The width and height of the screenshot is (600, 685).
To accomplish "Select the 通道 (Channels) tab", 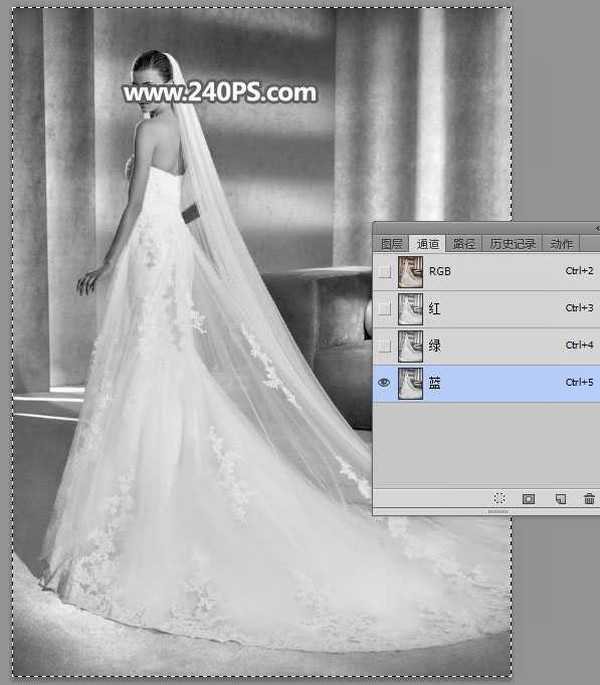I will pyautogui.click(x=428, y=243).
